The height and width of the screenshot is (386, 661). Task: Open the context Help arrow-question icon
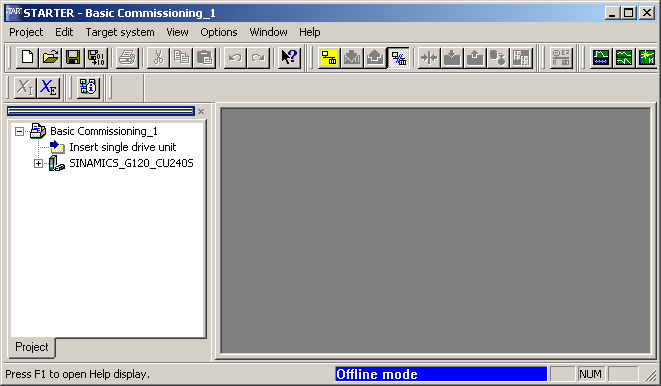tap(289, 57)
